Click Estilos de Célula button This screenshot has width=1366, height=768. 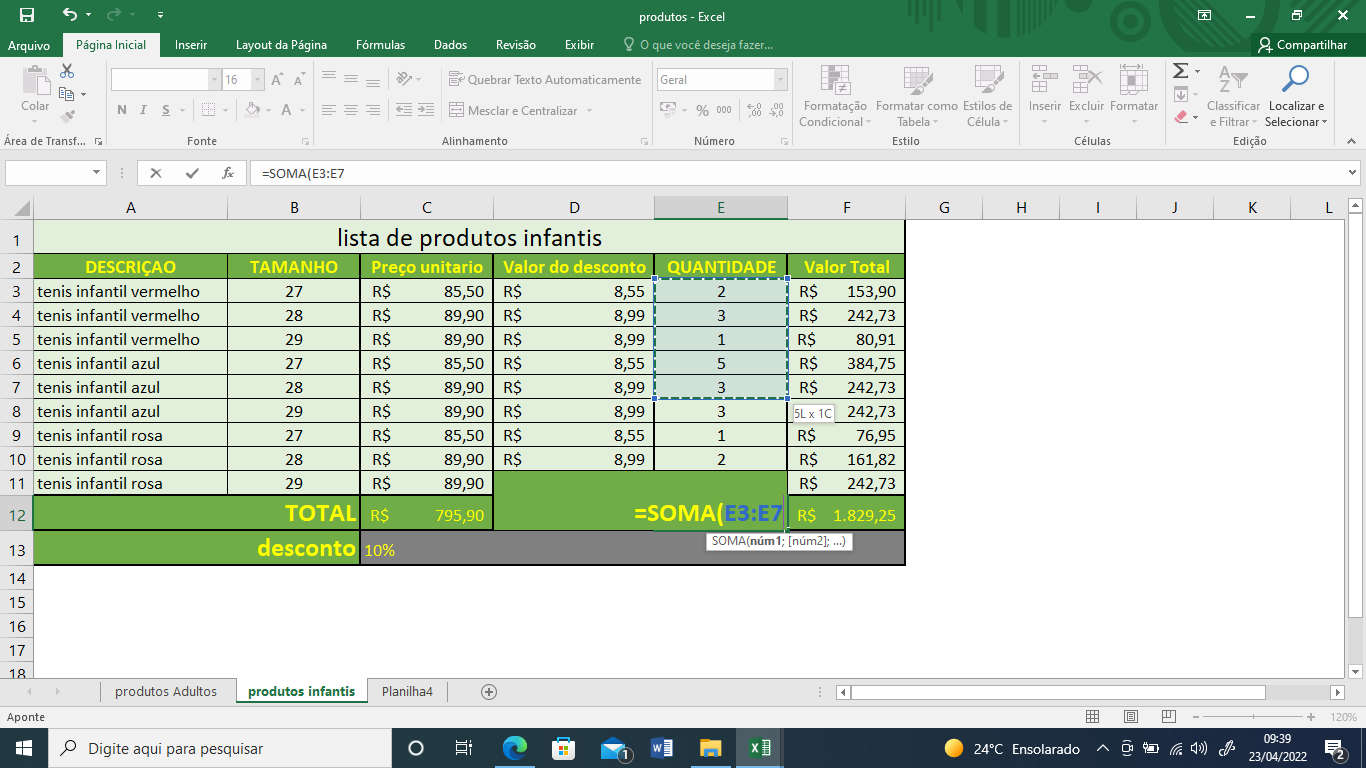989,96
